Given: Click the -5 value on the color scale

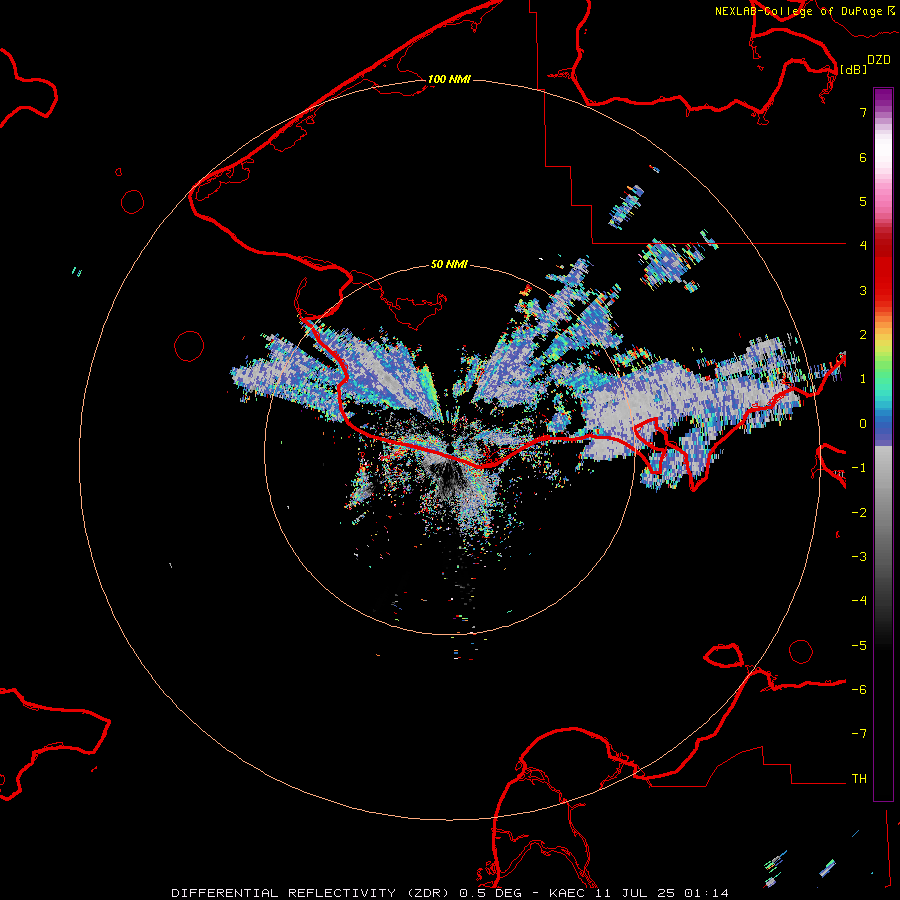Looking at the screenshot, I should tap(859, 646).
